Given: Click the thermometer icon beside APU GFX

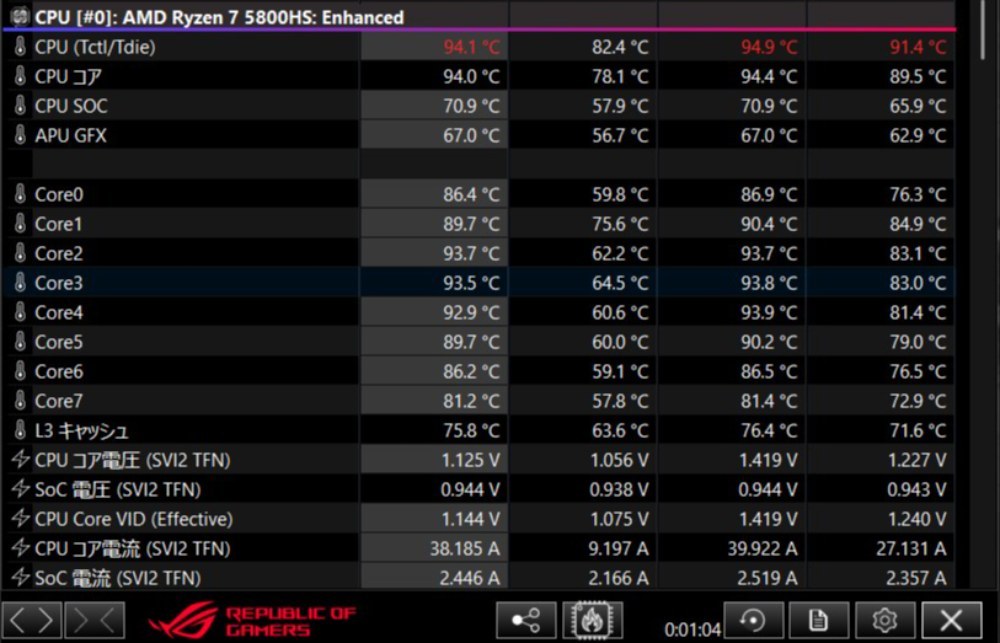Looking at the screenshot, I should pyautogui.click(x=20, y=135).
